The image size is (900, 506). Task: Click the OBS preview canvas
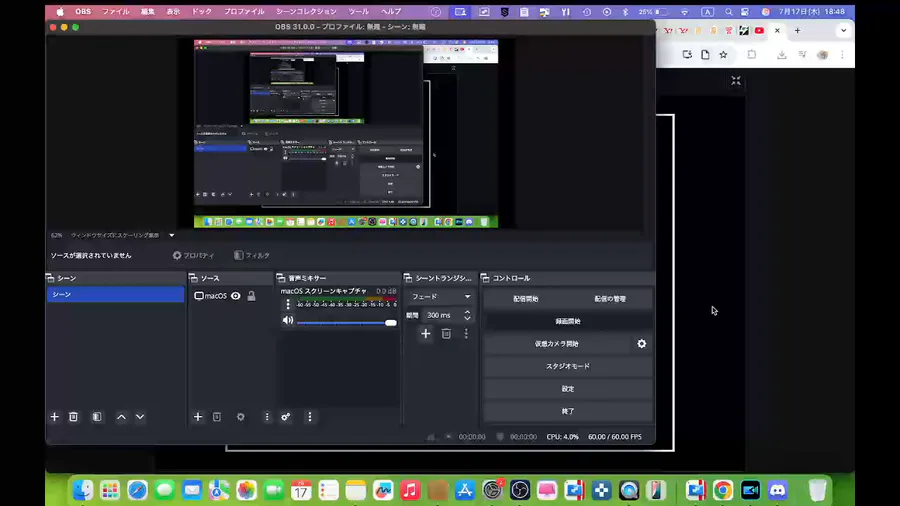346,133
